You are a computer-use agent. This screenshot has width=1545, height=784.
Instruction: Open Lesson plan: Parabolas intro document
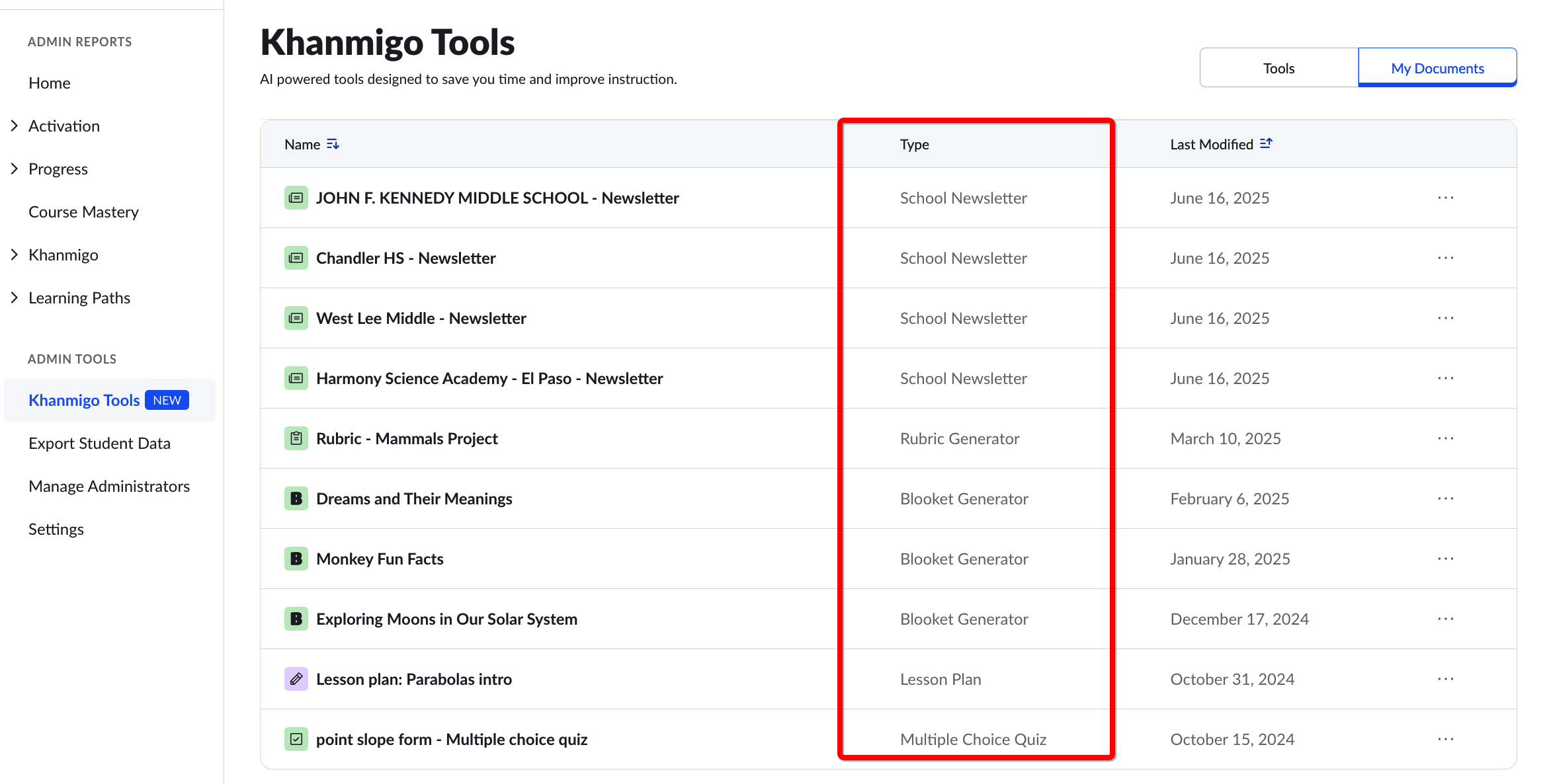click(414, 679)
